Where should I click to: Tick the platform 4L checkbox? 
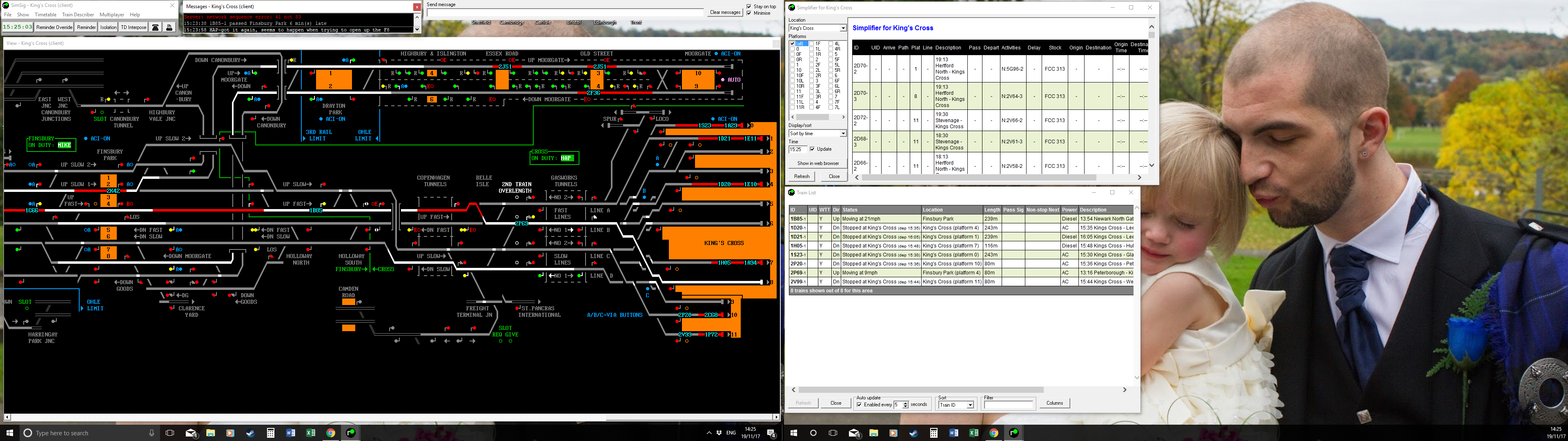point(831,44)
